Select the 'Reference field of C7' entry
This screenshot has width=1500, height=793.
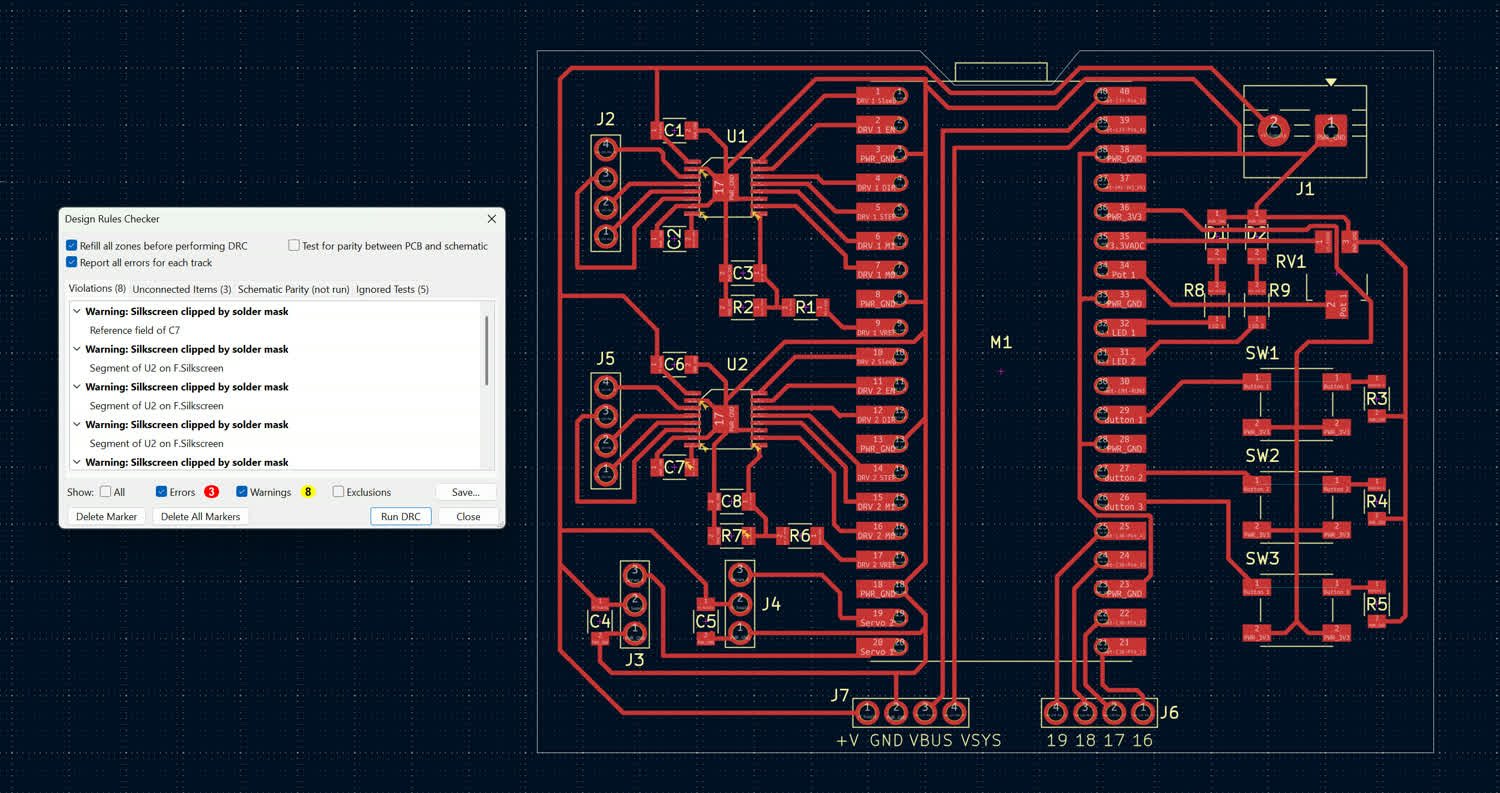tap(135, 330)
